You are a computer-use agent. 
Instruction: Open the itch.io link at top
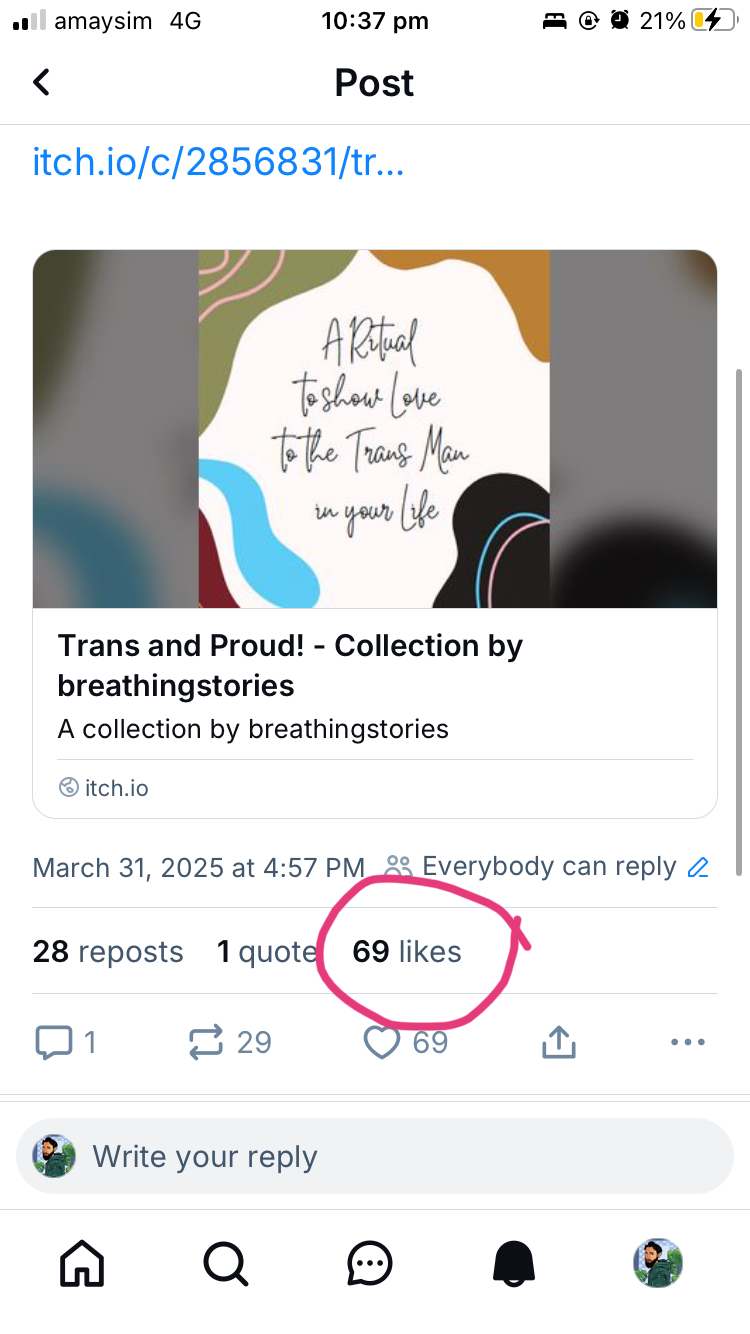218,162
